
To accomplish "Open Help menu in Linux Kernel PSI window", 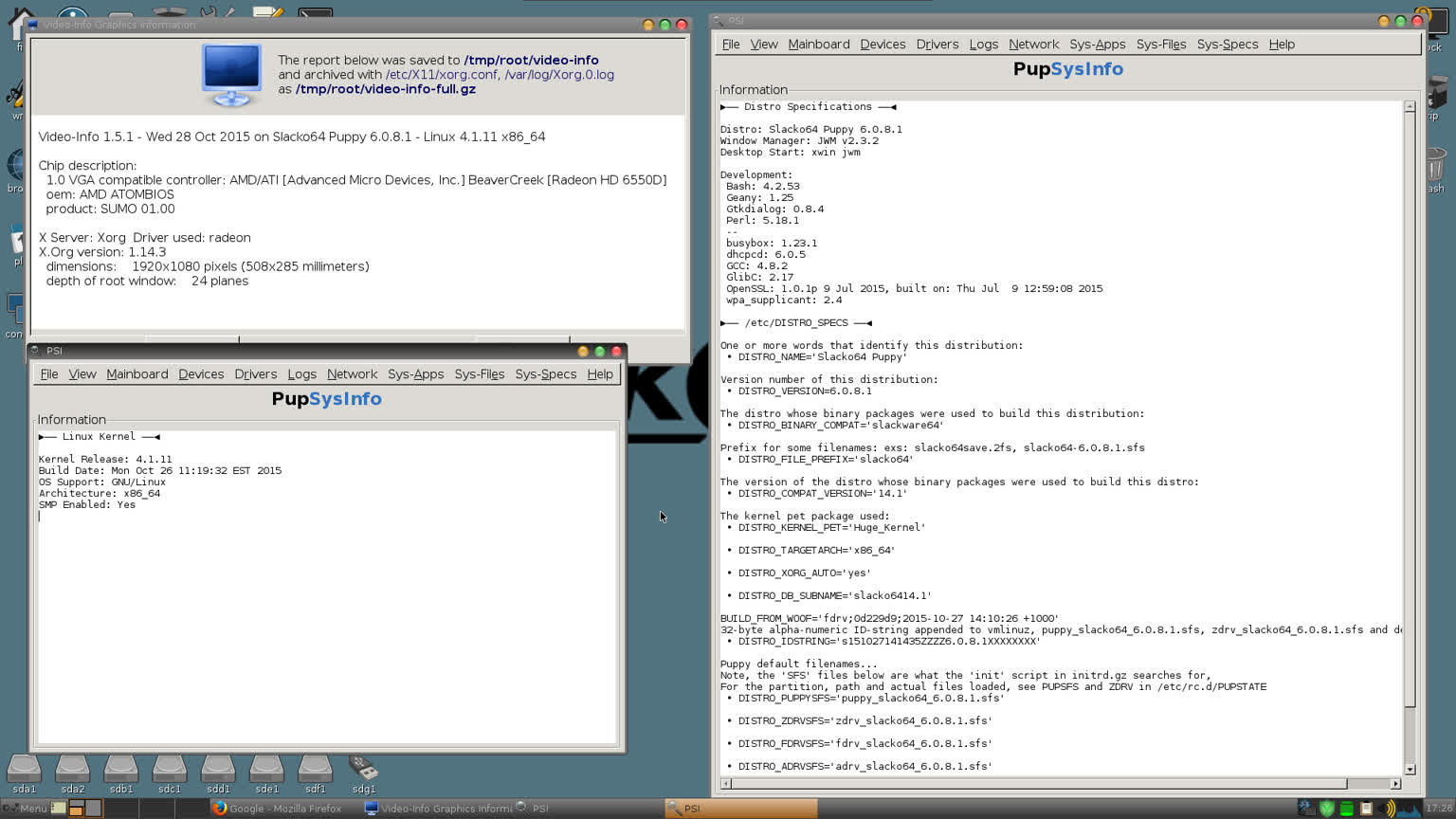I will (600, 374).
